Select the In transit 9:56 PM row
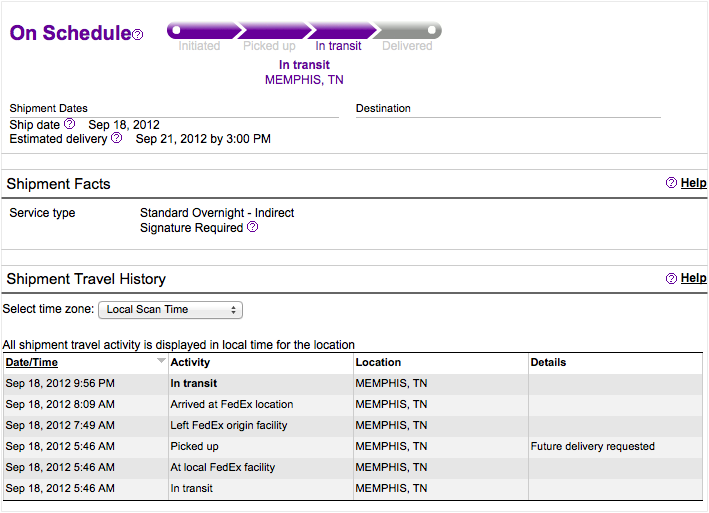 (x=353, y=384)
